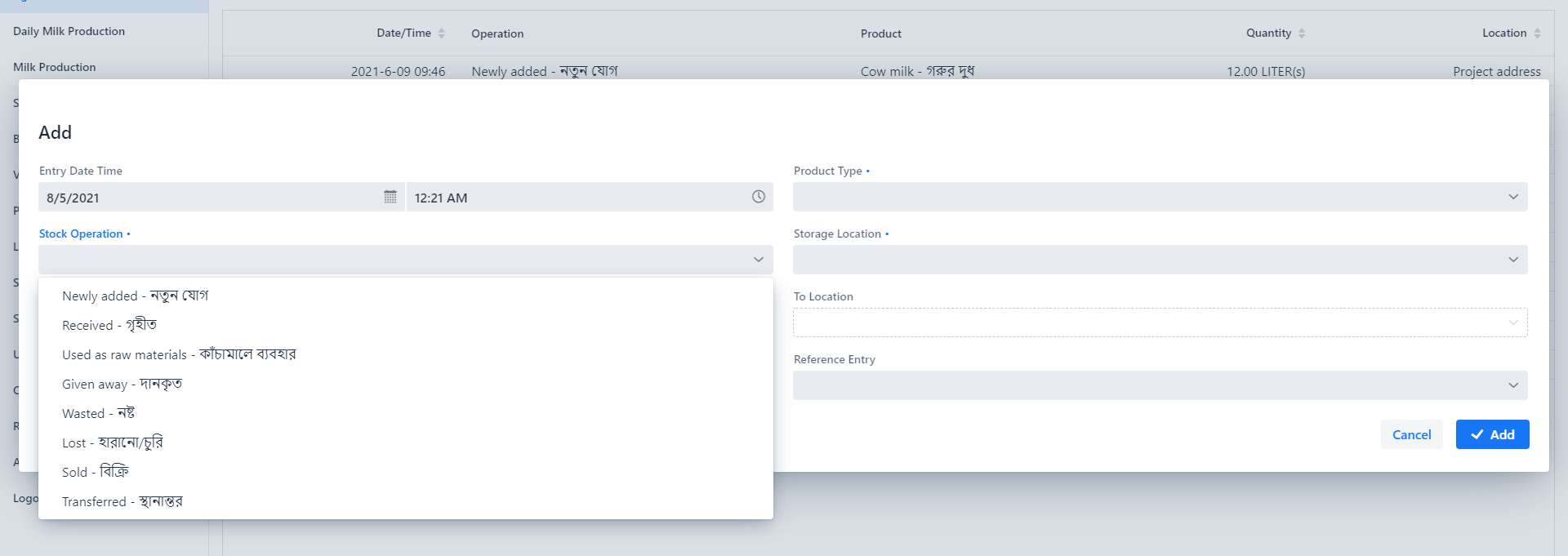This screenshot has width=1568, height=556.
Task: Choose the Wasted stock operation
Action: [98, 413]
